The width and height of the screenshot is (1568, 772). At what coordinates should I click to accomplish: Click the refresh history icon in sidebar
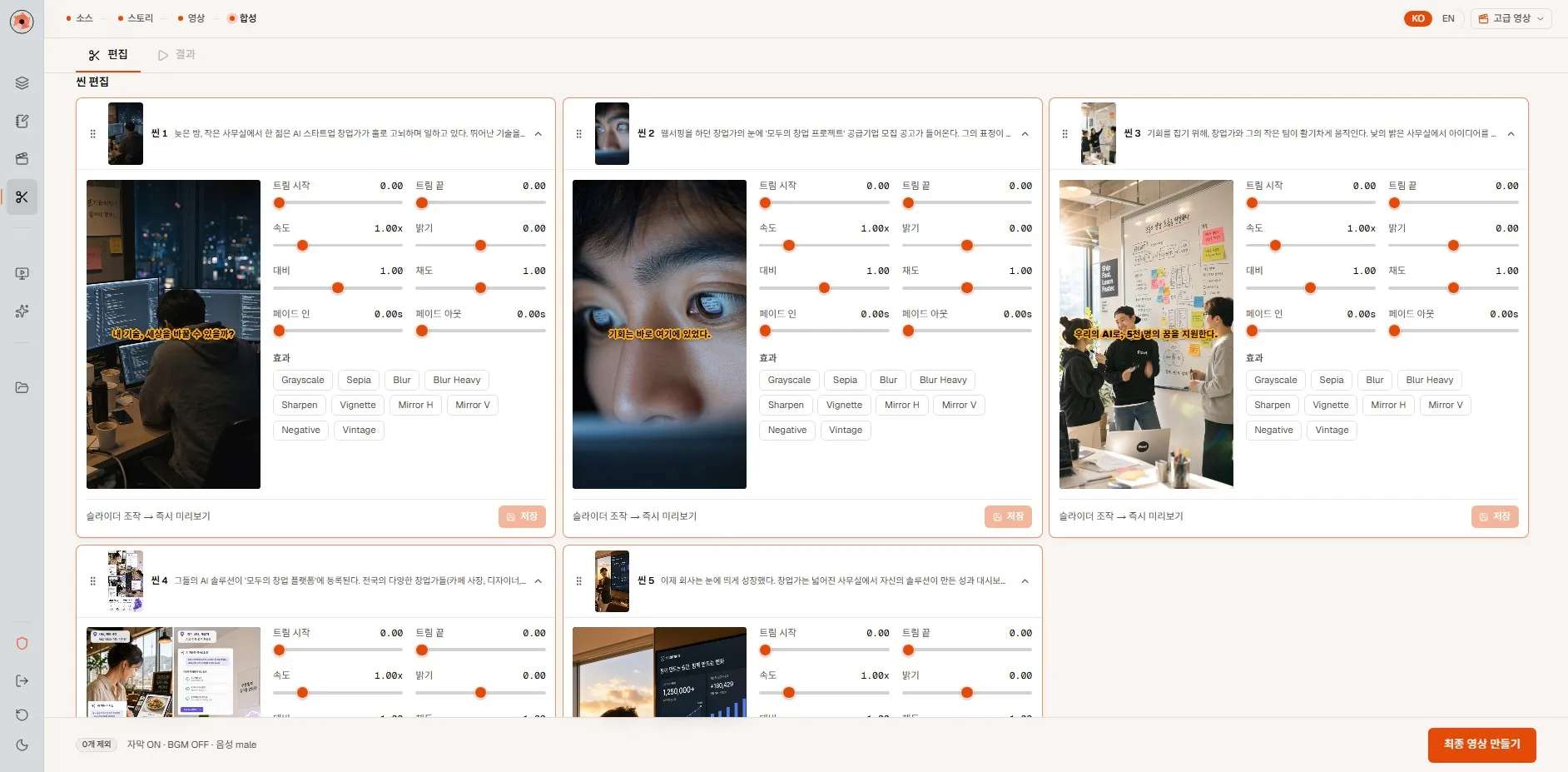22,715
